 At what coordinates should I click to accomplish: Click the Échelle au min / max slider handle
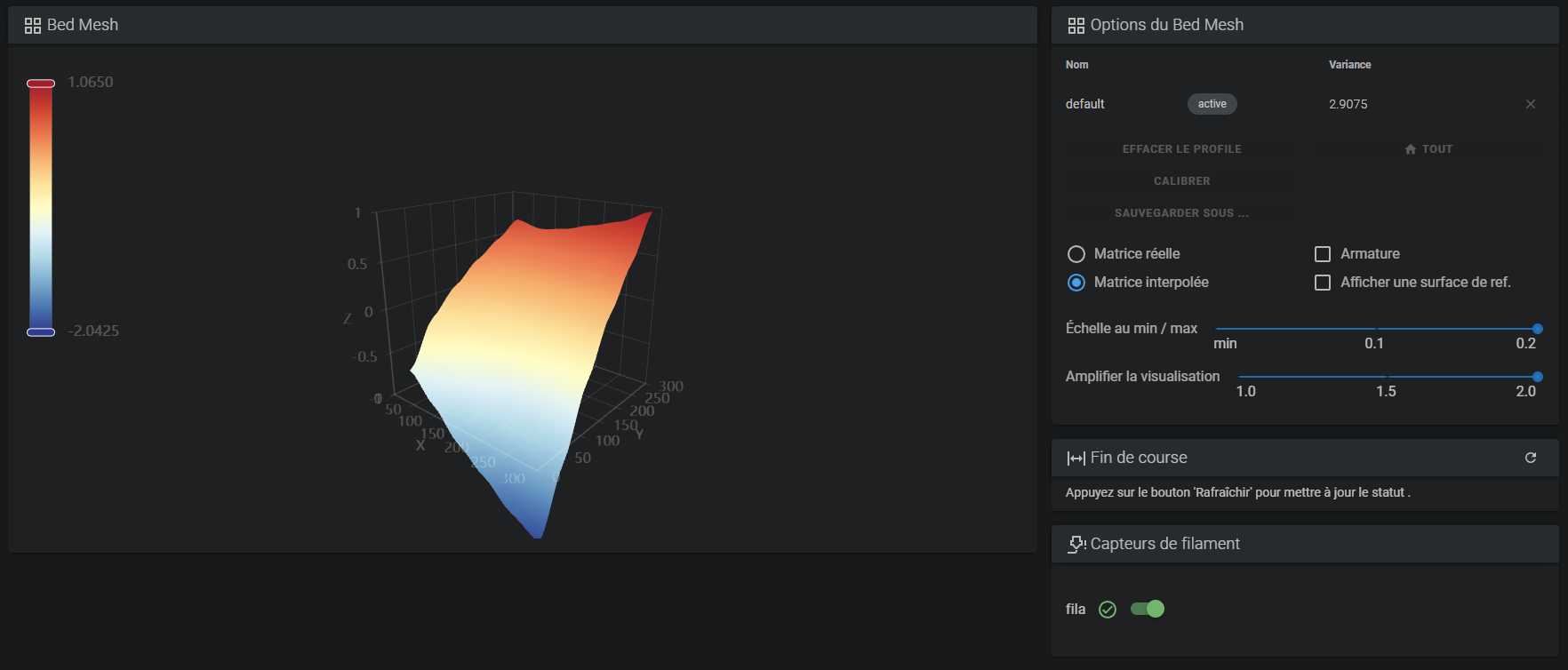click(1537, 329)
